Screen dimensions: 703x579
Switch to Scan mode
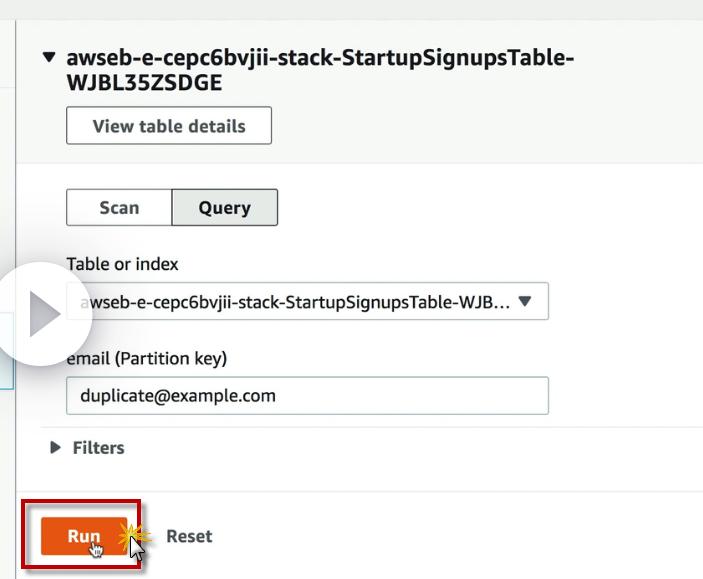119,208
